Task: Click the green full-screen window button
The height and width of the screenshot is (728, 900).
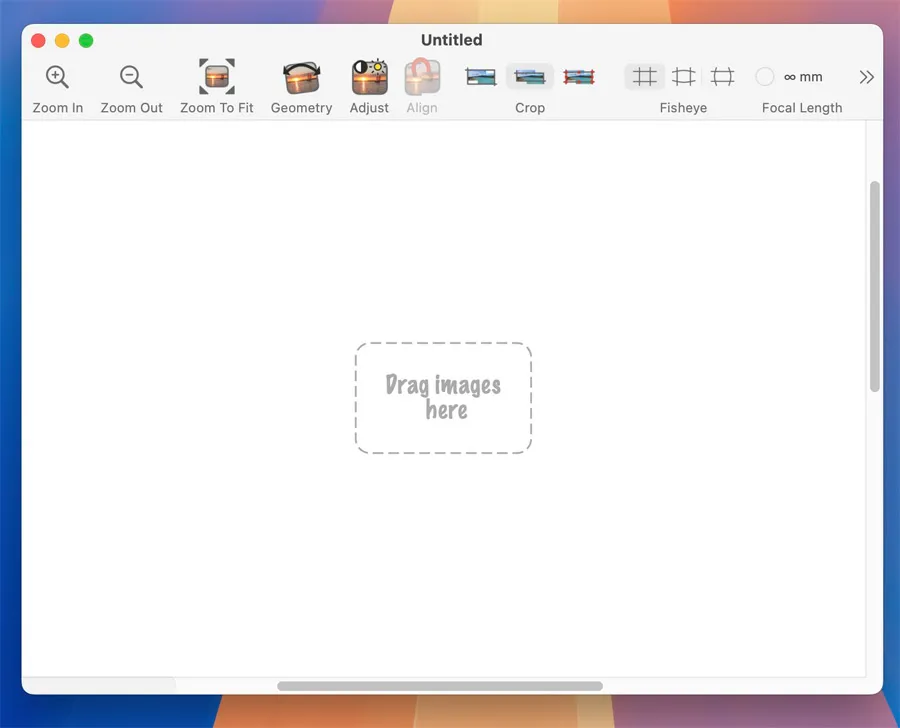Action: tap(86, 40)
